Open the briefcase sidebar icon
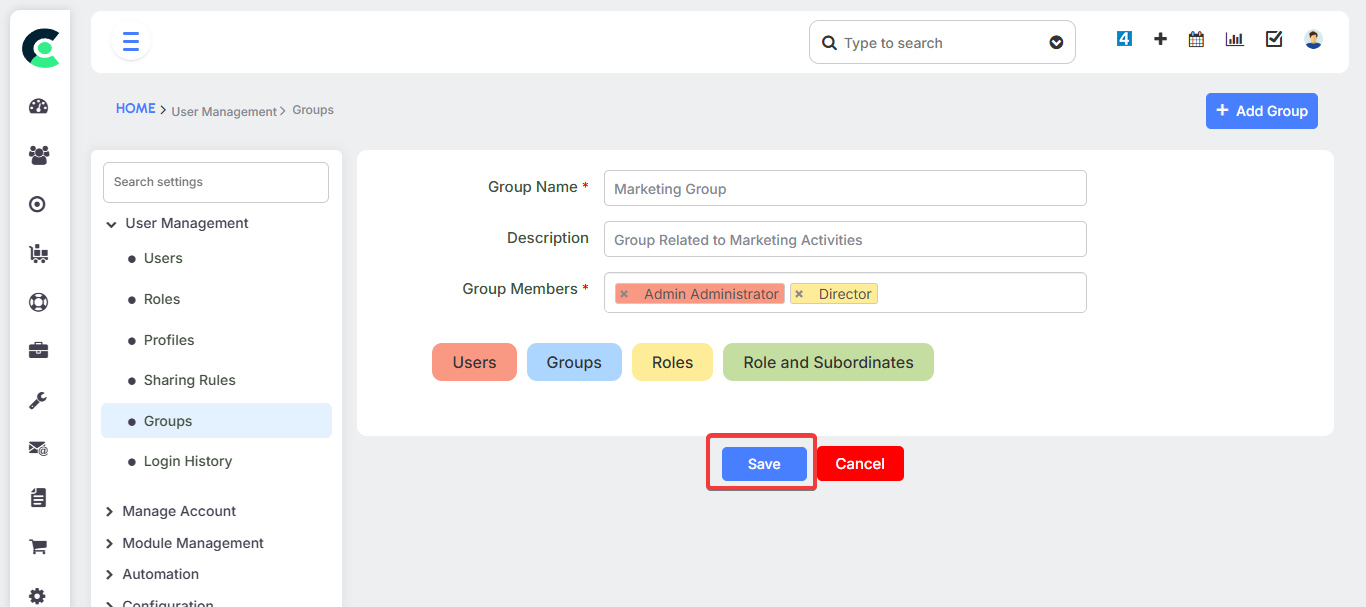 pos(38,351)
